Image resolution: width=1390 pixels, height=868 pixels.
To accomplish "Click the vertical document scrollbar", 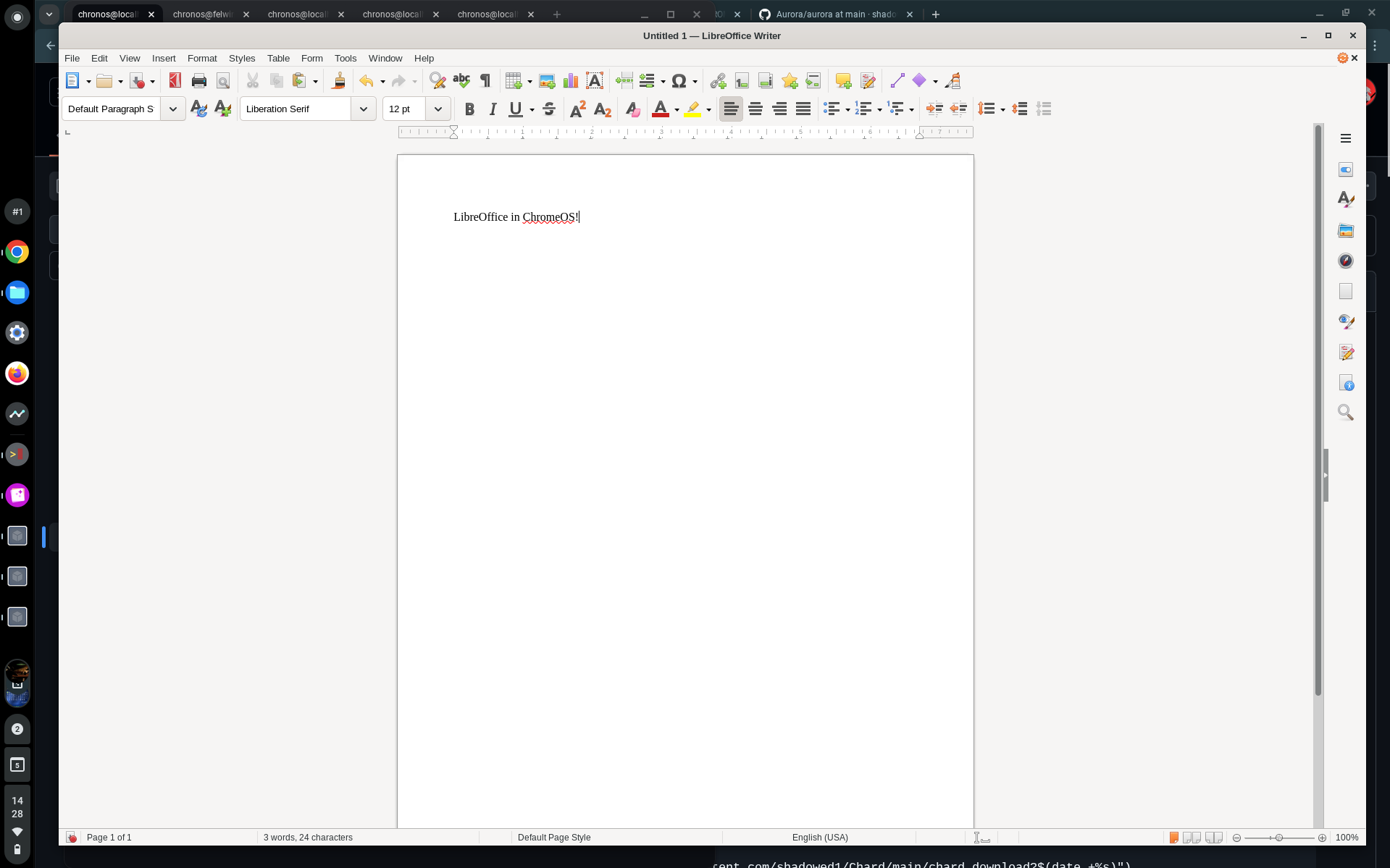I will pyautogui.click(x=1318, y=410).
